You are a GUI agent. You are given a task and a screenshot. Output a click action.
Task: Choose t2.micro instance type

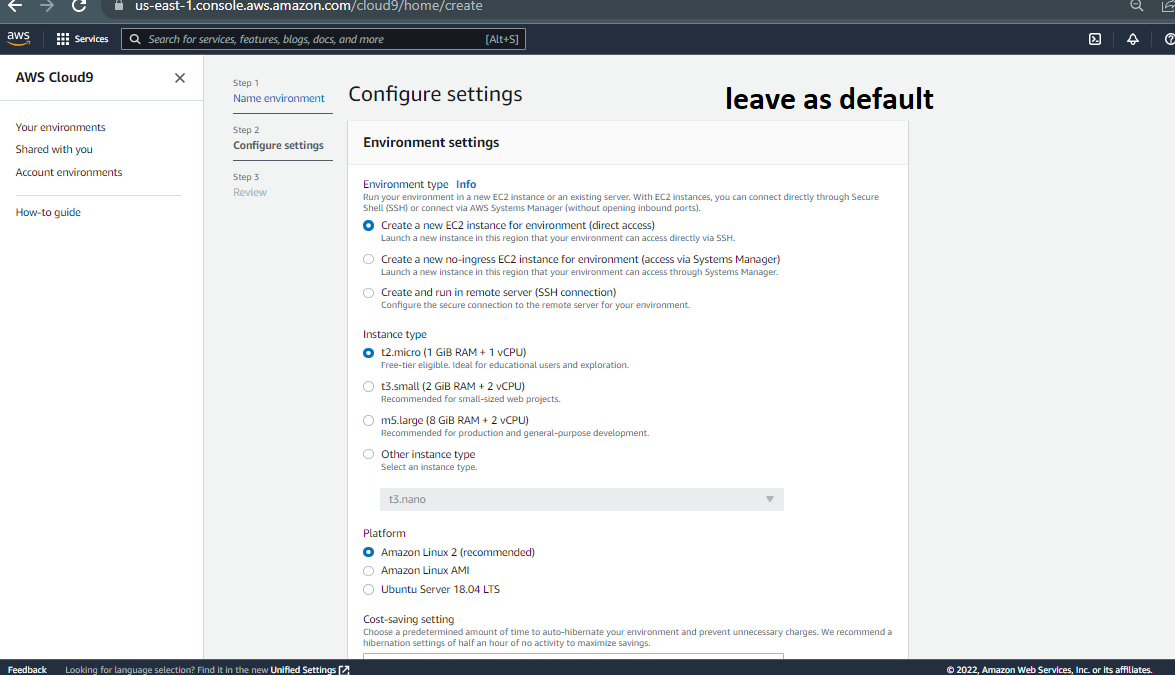(369, 353)
